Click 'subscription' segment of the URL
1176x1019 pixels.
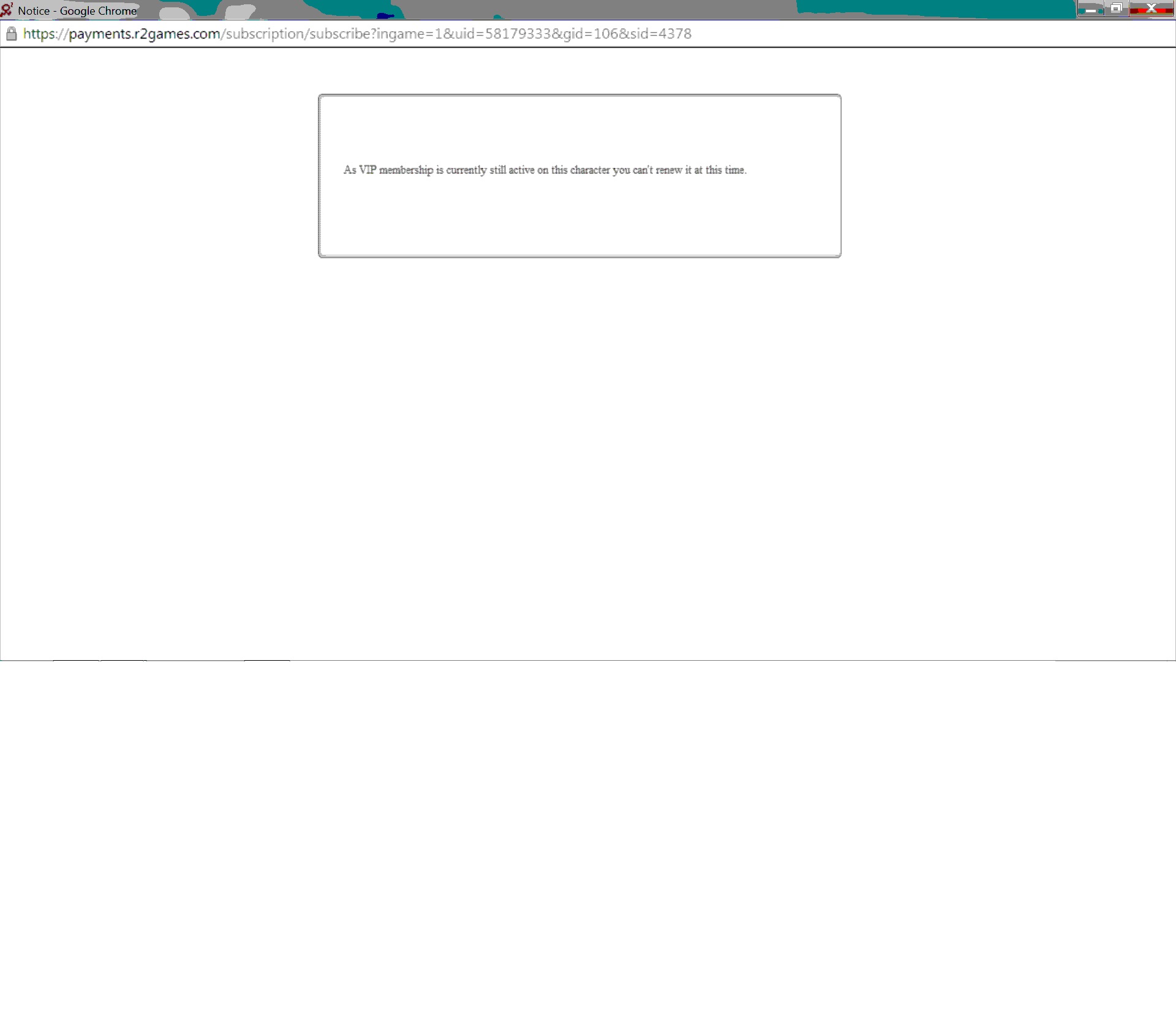click(265, 34)
